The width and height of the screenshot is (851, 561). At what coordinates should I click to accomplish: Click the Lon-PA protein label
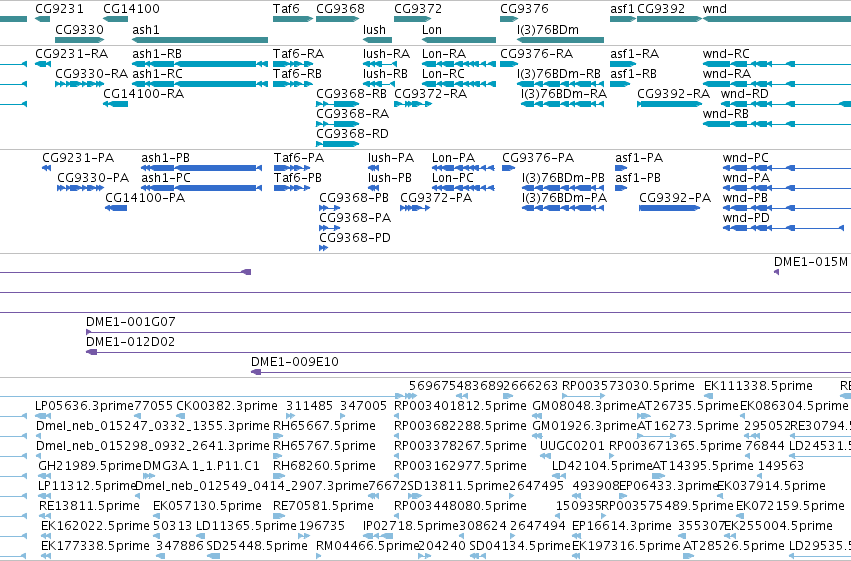coord(453,158)
